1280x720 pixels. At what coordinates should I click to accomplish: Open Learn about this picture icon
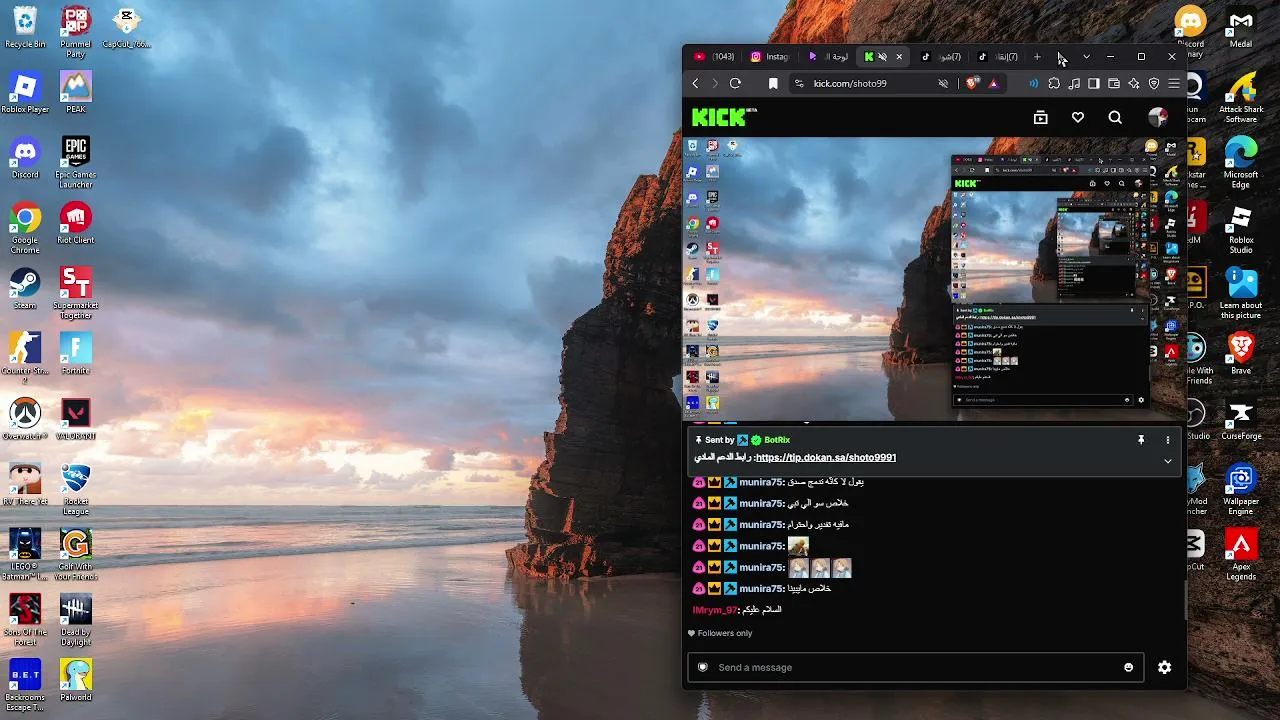(1241, 293)
